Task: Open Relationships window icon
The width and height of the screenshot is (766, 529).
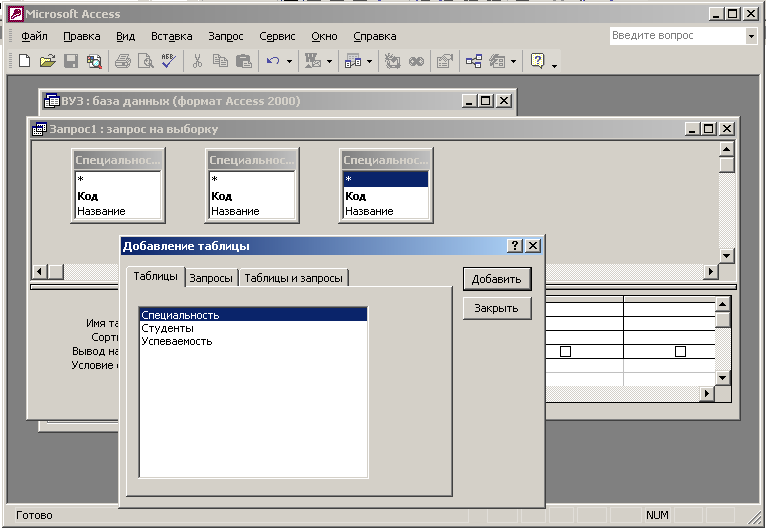Action: click(473, 61)
